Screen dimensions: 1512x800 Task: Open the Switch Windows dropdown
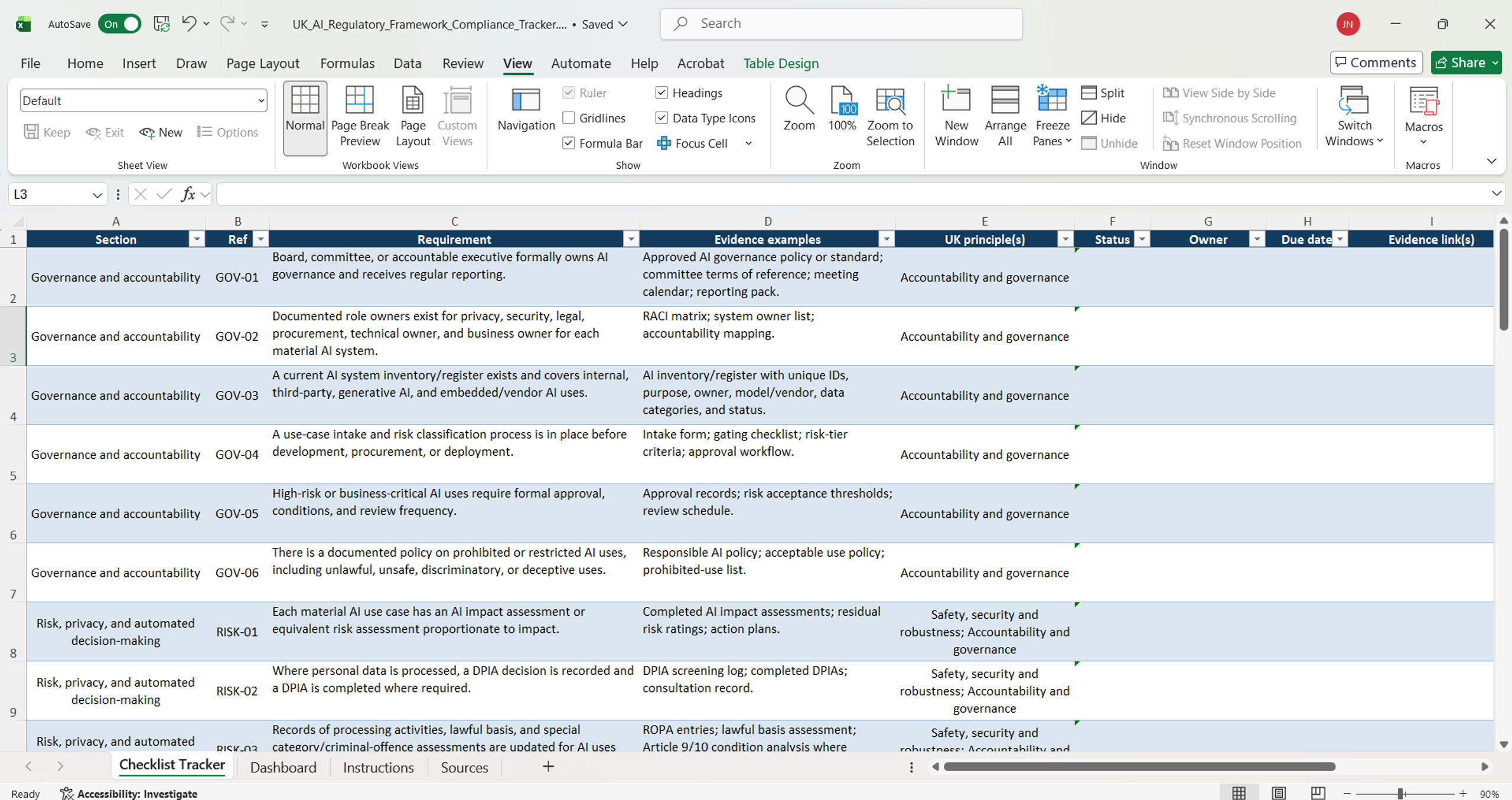point(1354,117)
